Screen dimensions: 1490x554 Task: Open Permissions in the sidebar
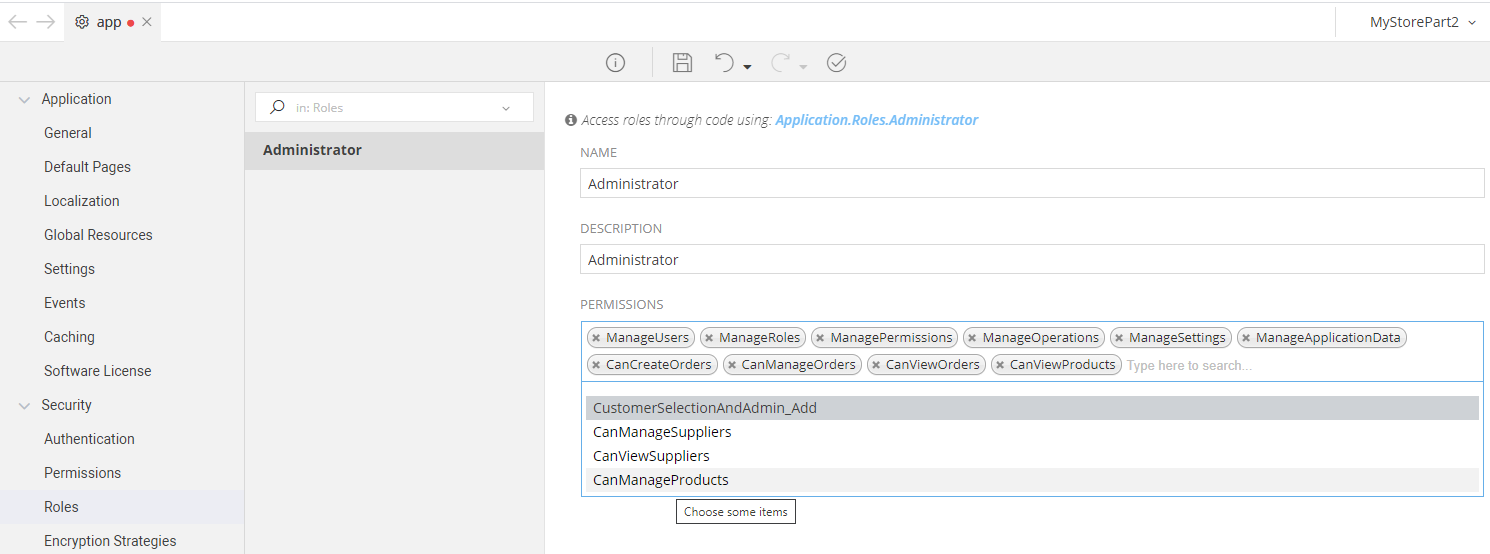[82, 473]
